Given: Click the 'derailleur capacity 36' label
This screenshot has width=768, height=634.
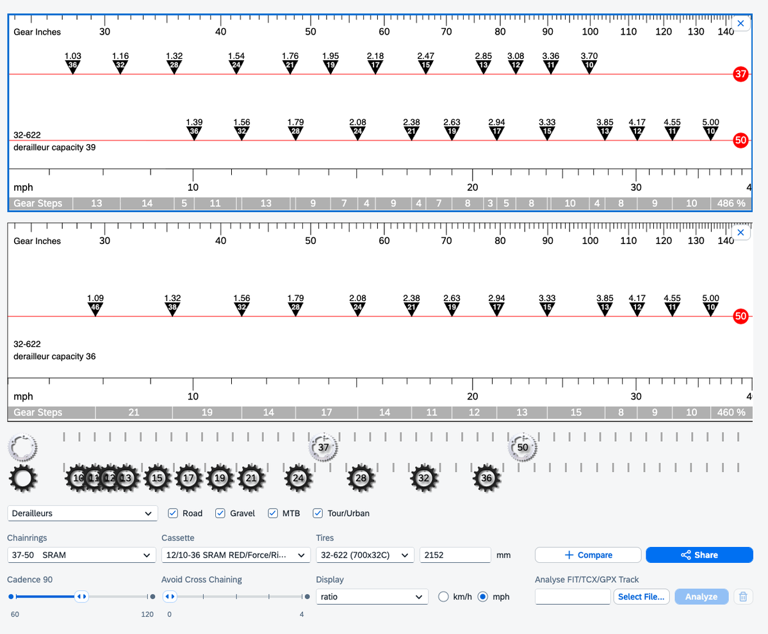Looking at the screenshot, I should [x=54, y=357].
